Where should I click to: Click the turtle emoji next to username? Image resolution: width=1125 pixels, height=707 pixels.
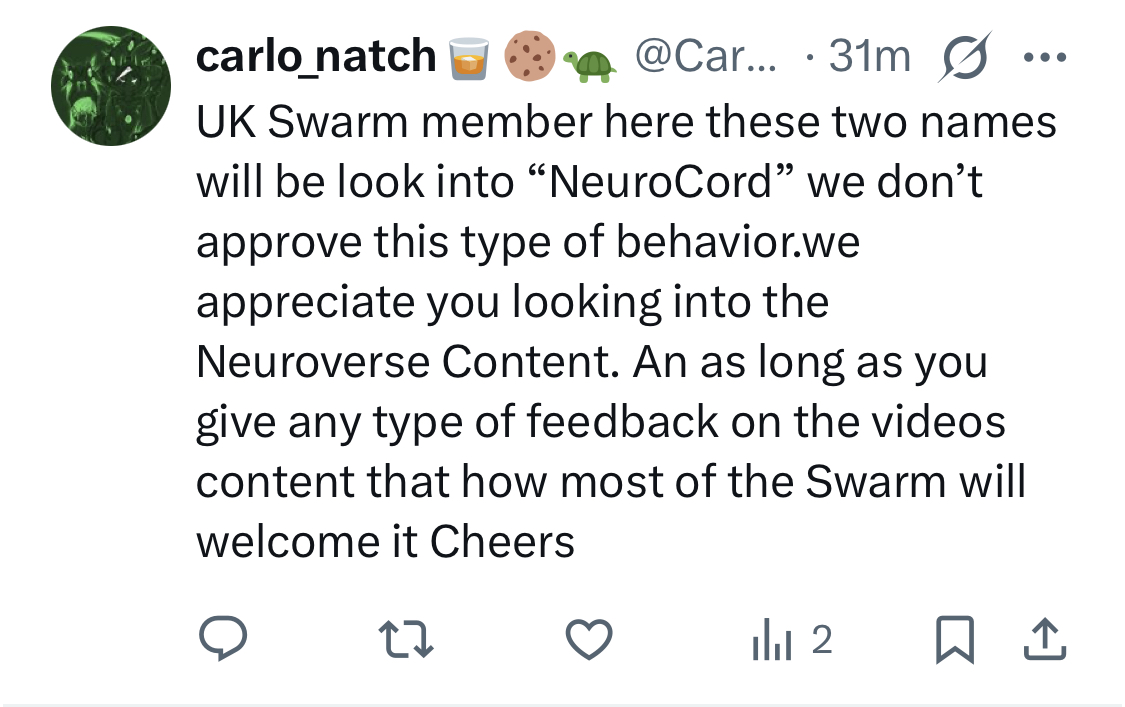(x=590, y=66)
